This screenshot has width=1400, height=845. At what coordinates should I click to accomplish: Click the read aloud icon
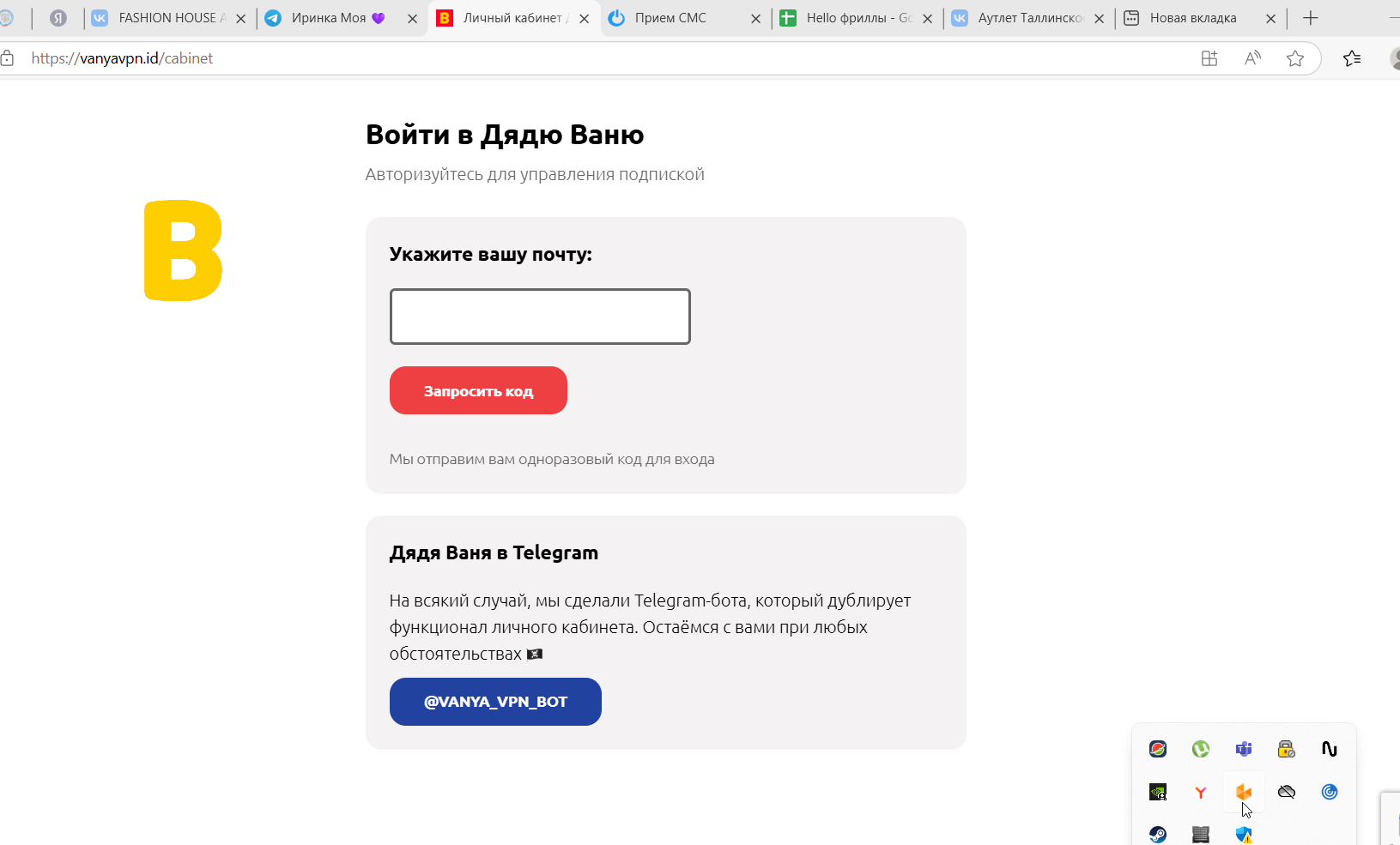(x=1252, y=58)
